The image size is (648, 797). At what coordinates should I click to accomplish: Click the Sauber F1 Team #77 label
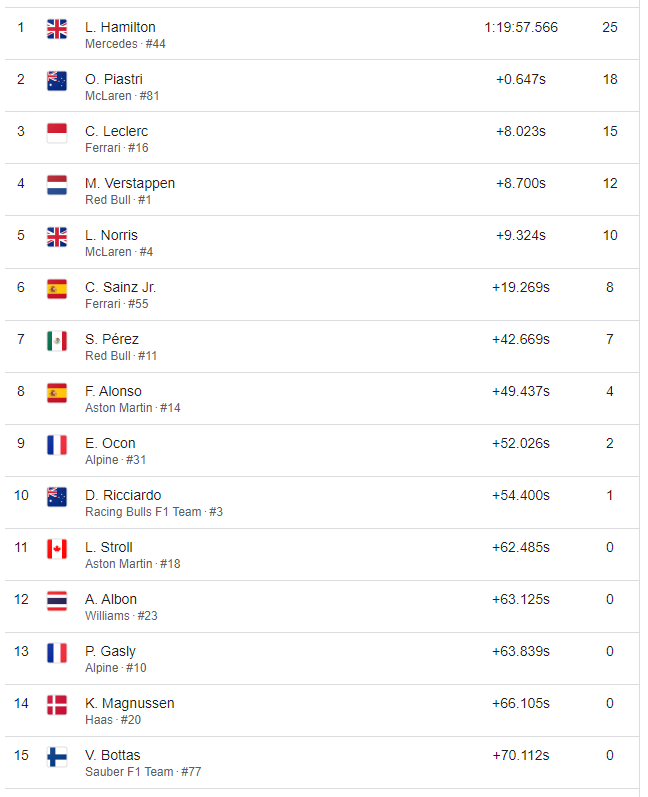tap(143, 772)
